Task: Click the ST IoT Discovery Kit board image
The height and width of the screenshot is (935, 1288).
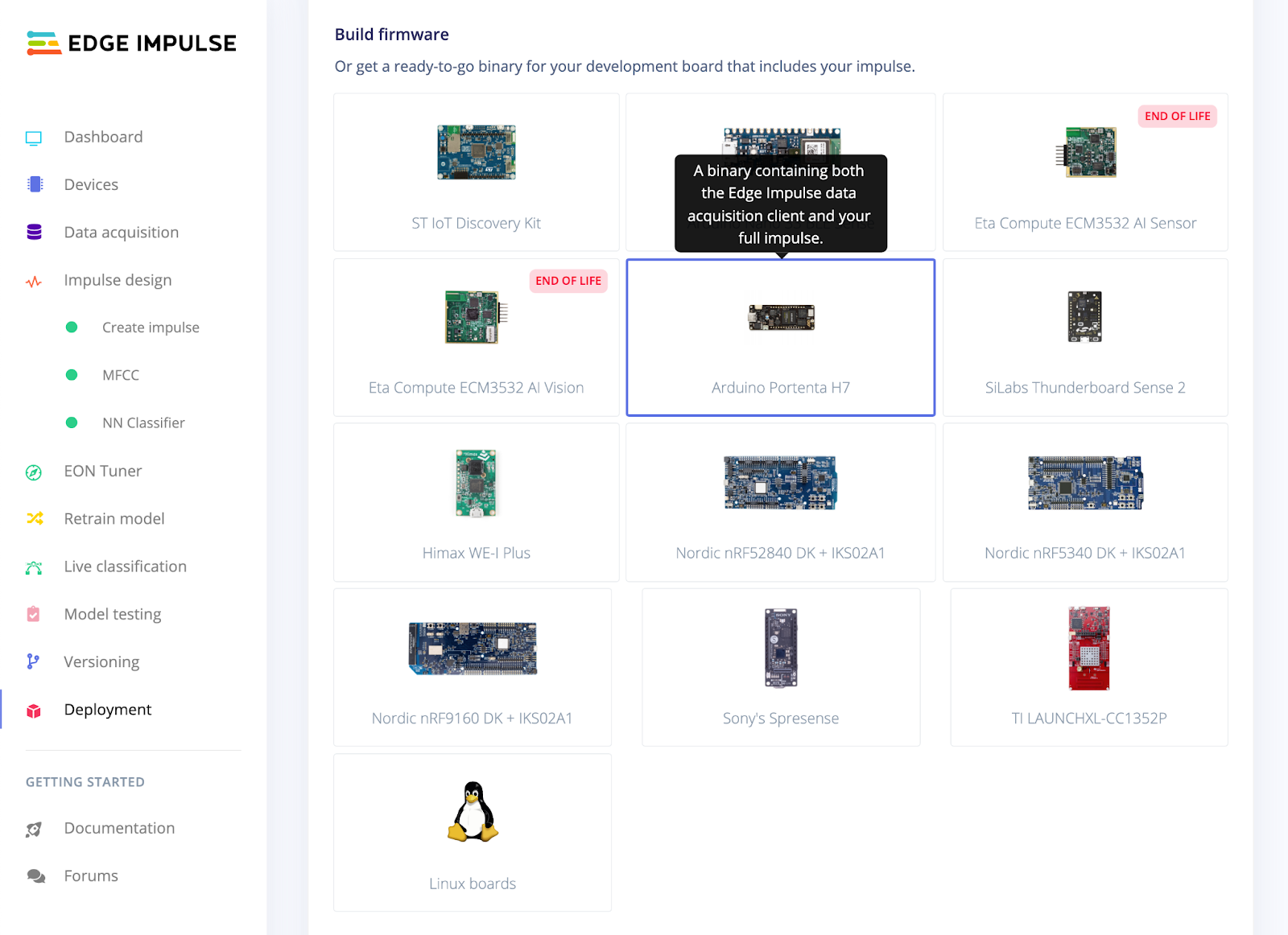Action: tap(477, 152)
